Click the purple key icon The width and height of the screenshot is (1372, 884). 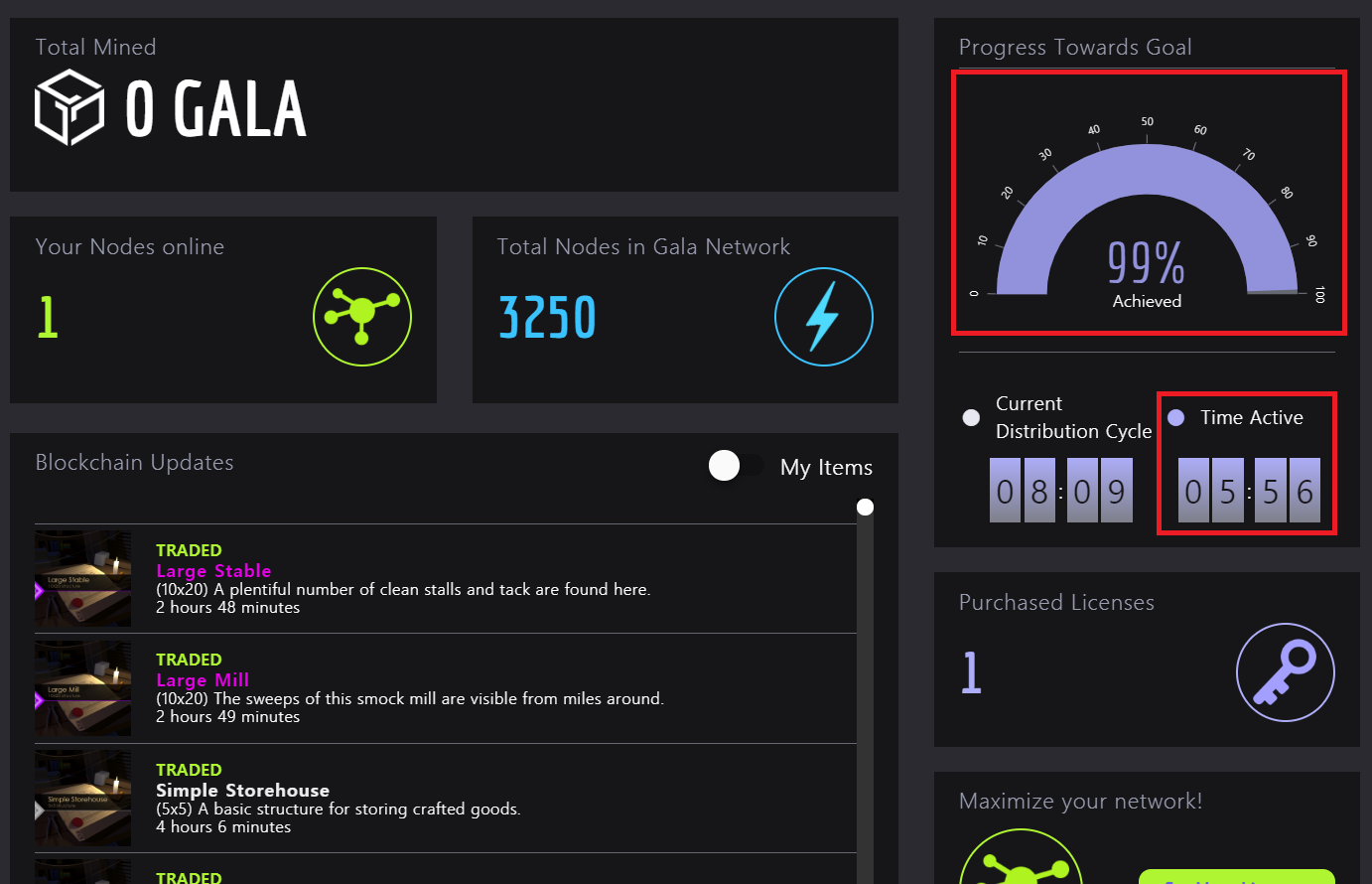[x=1286, y=672]
